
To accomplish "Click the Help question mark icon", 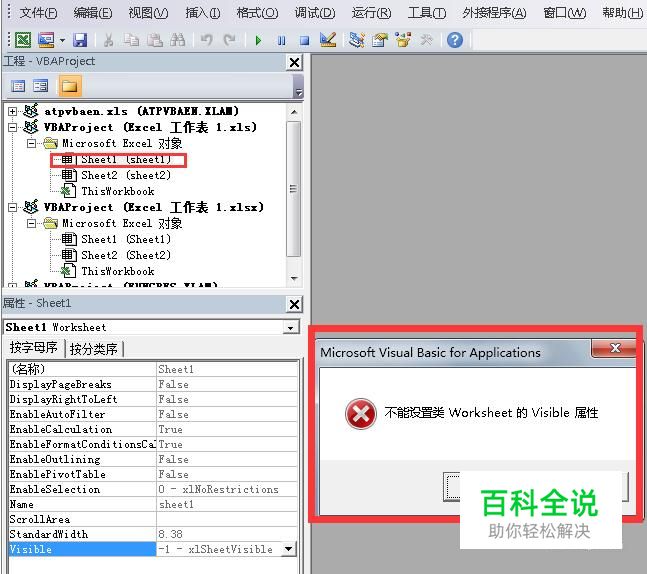I will (x=455, y=40).
